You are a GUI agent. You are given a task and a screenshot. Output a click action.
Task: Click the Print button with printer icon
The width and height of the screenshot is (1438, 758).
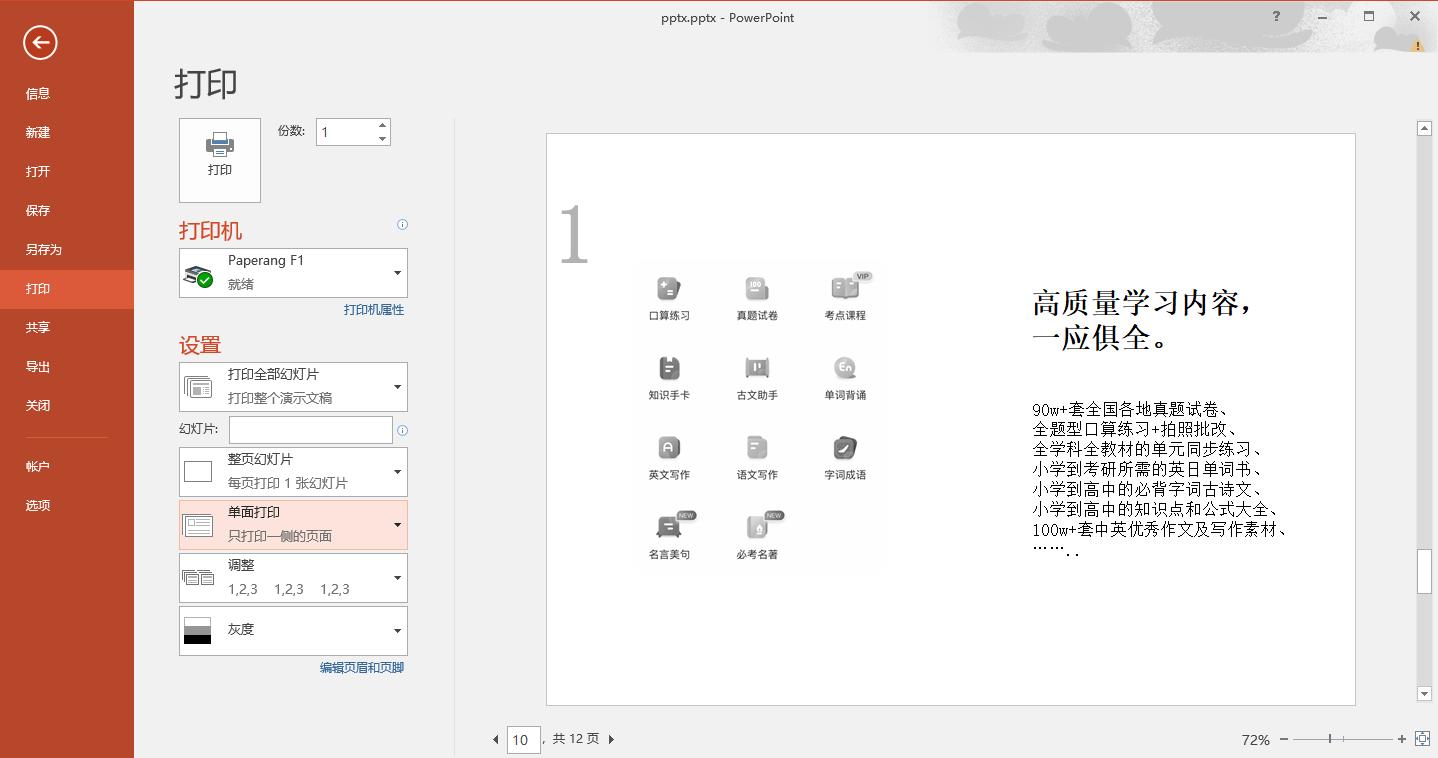(220, 160)
